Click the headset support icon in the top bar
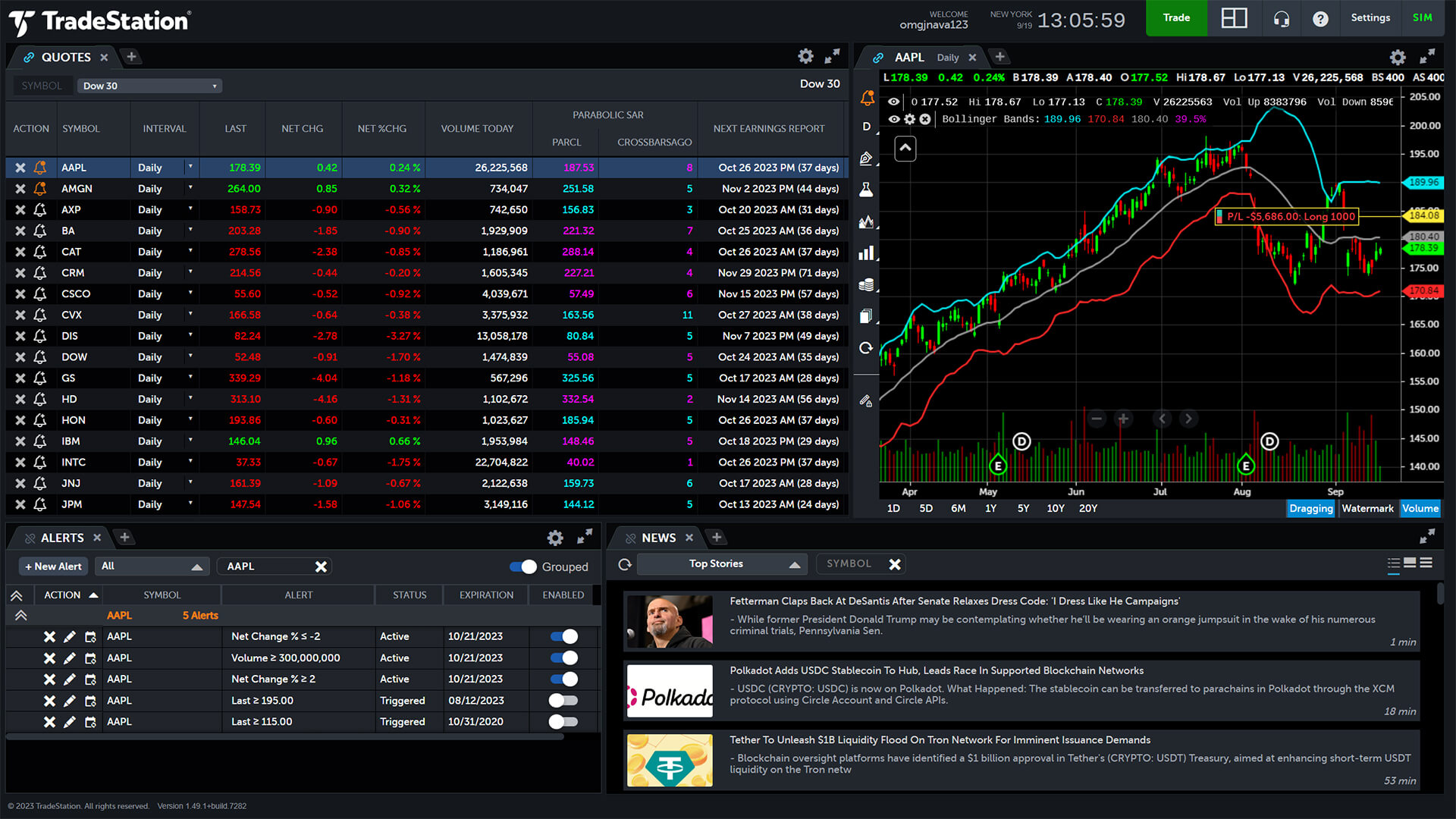 coord(1282,18)
